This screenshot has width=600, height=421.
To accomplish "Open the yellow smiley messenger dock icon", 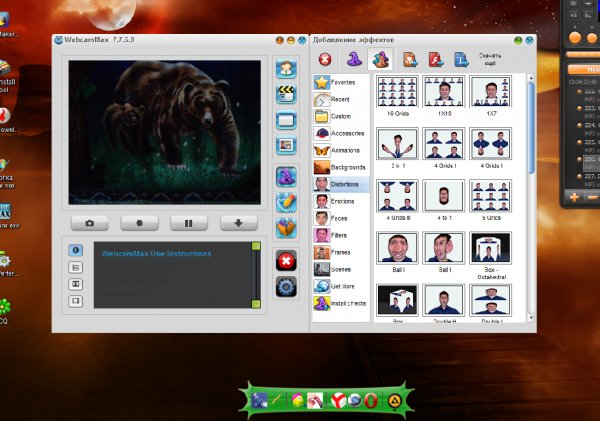I will [298, 401].
